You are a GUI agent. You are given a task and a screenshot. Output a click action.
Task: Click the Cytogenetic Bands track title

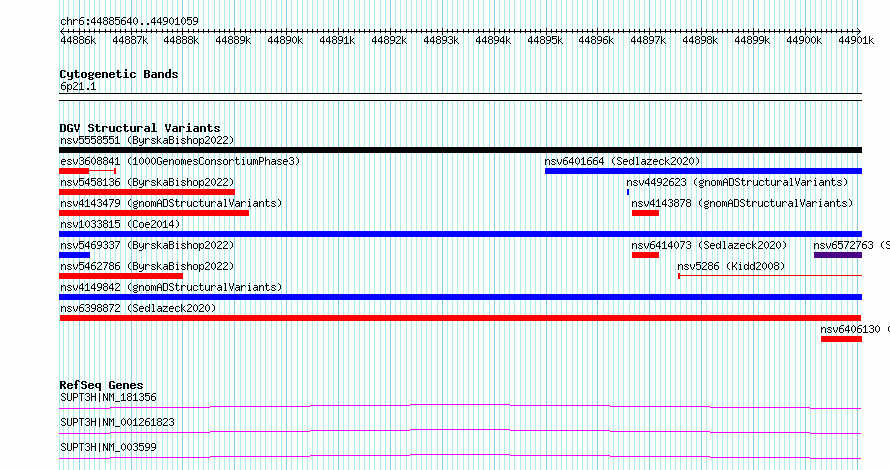119,74
